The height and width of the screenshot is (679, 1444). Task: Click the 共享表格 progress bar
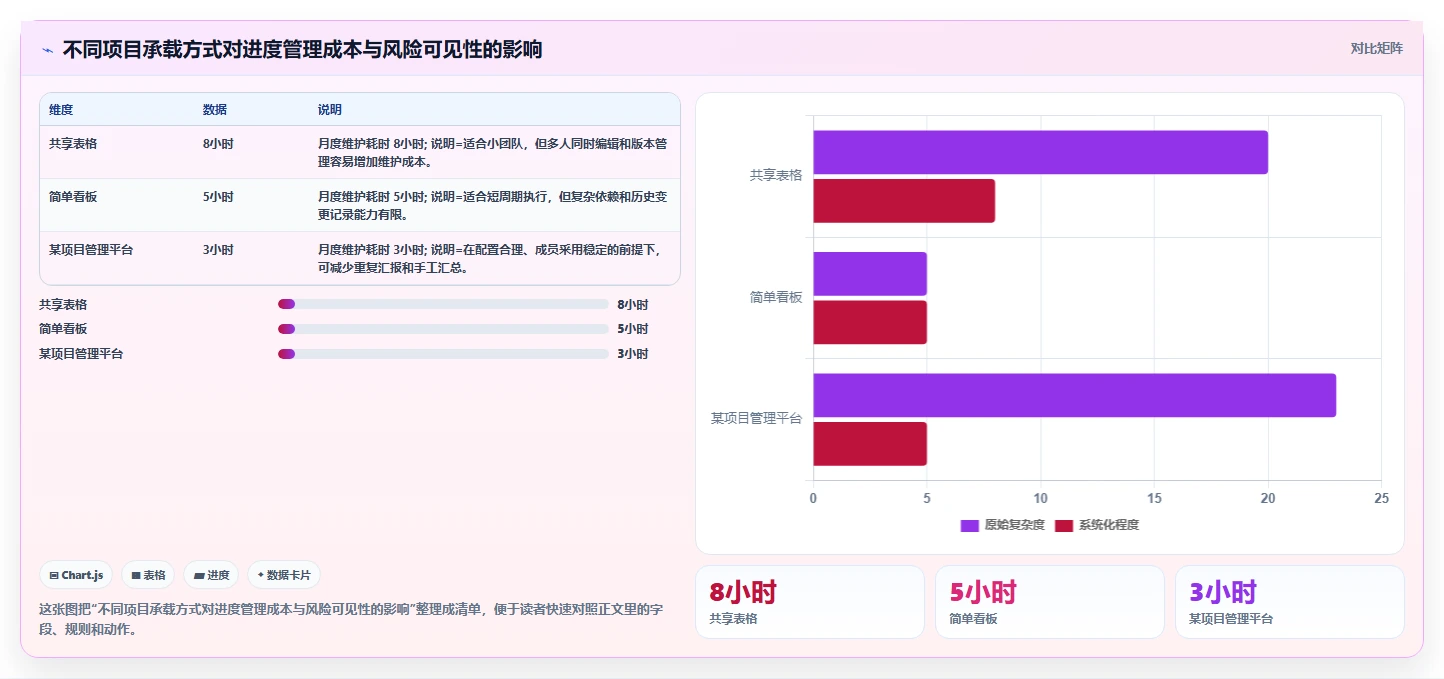pyautogui.click(x=443, y=304)
